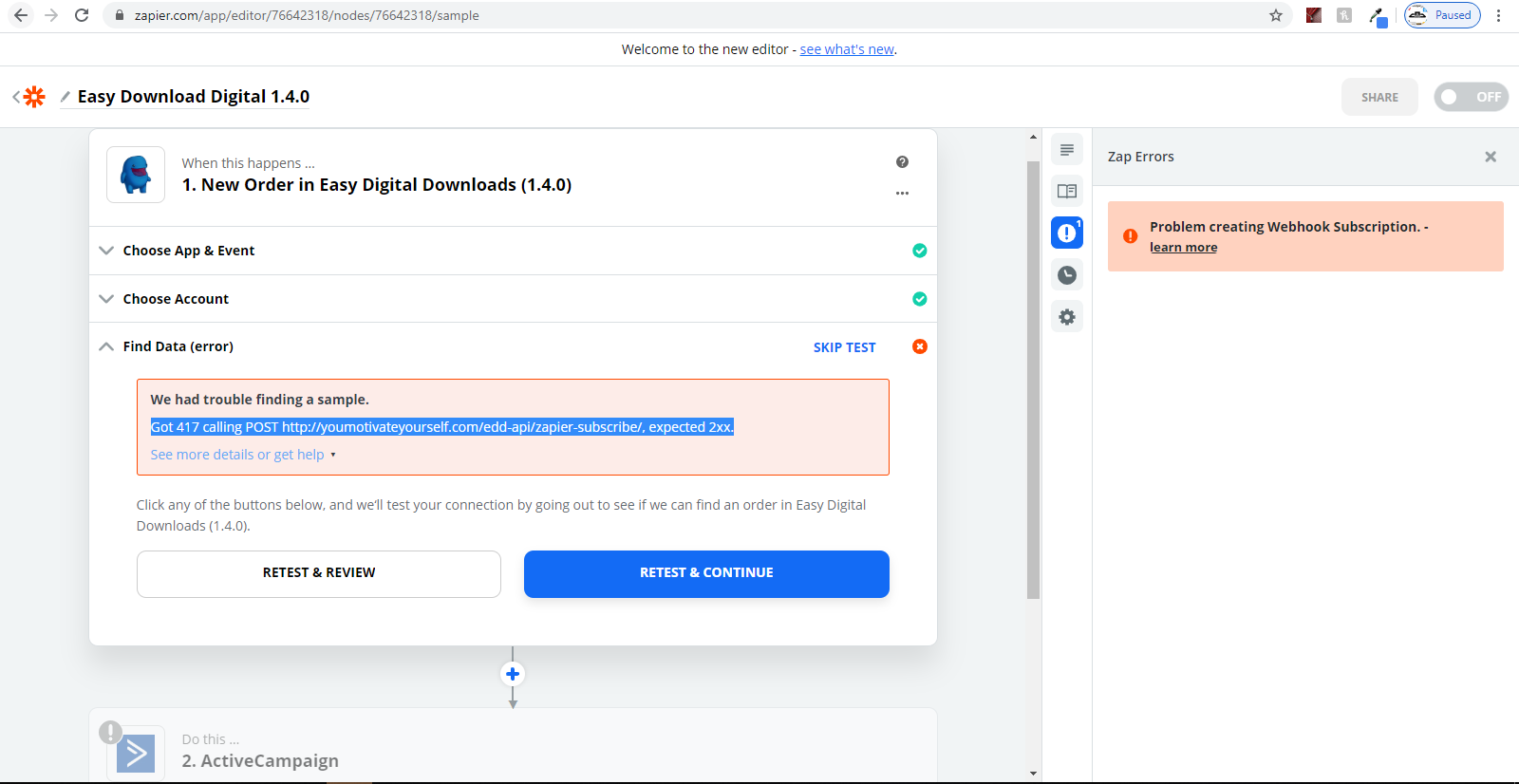
Task: Click scrollbar down arrow in editor
Action: (x=1034, y=774)
